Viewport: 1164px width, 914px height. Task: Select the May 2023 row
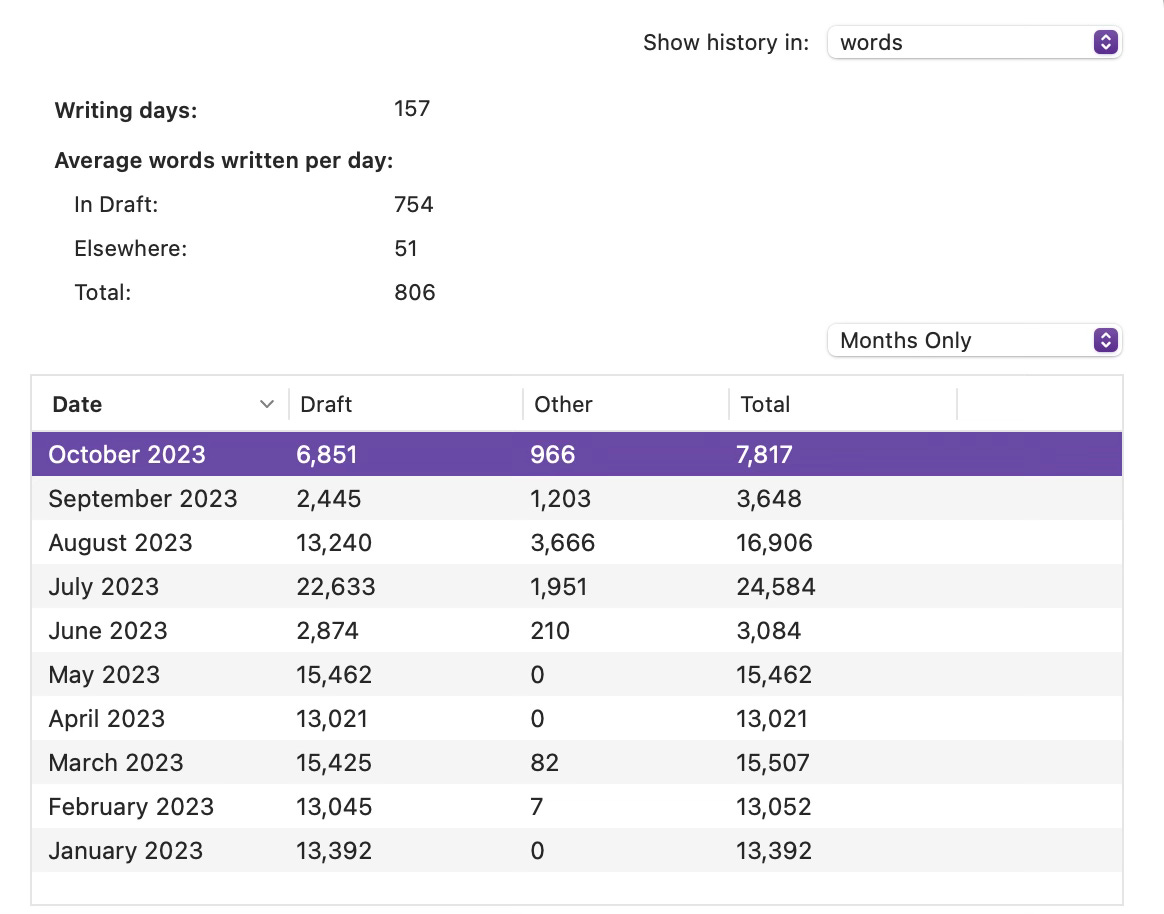[x=577, y=674]
